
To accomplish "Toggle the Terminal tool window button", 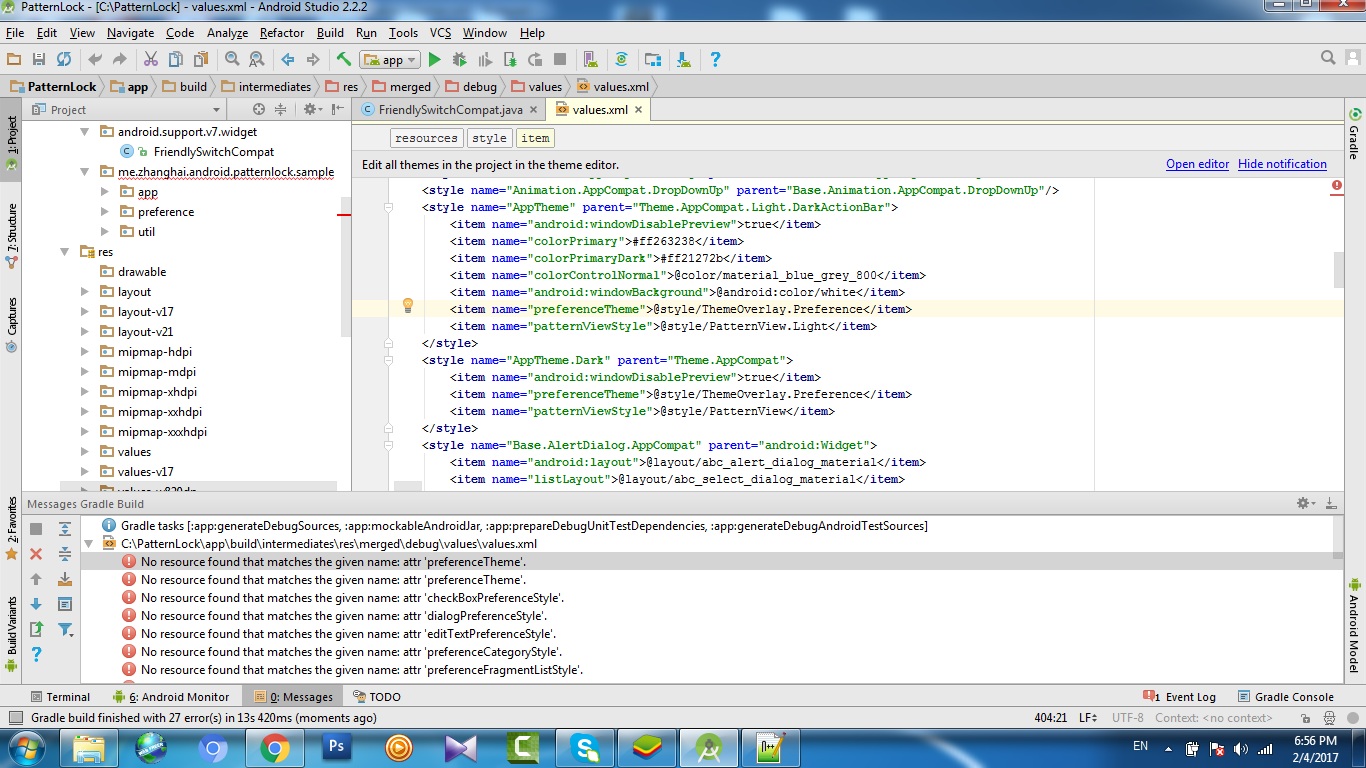I will [59, 697].
